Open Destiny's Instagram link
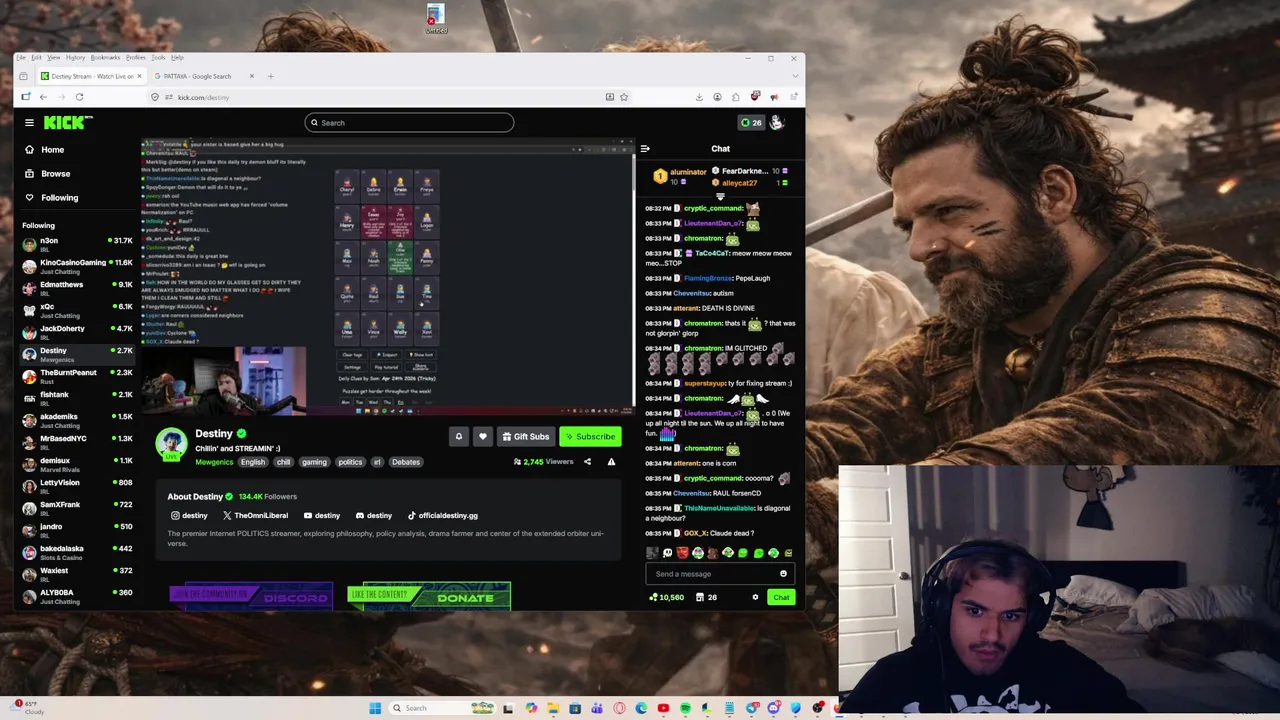Screen dimensions: 1280x720 (189, 516)
